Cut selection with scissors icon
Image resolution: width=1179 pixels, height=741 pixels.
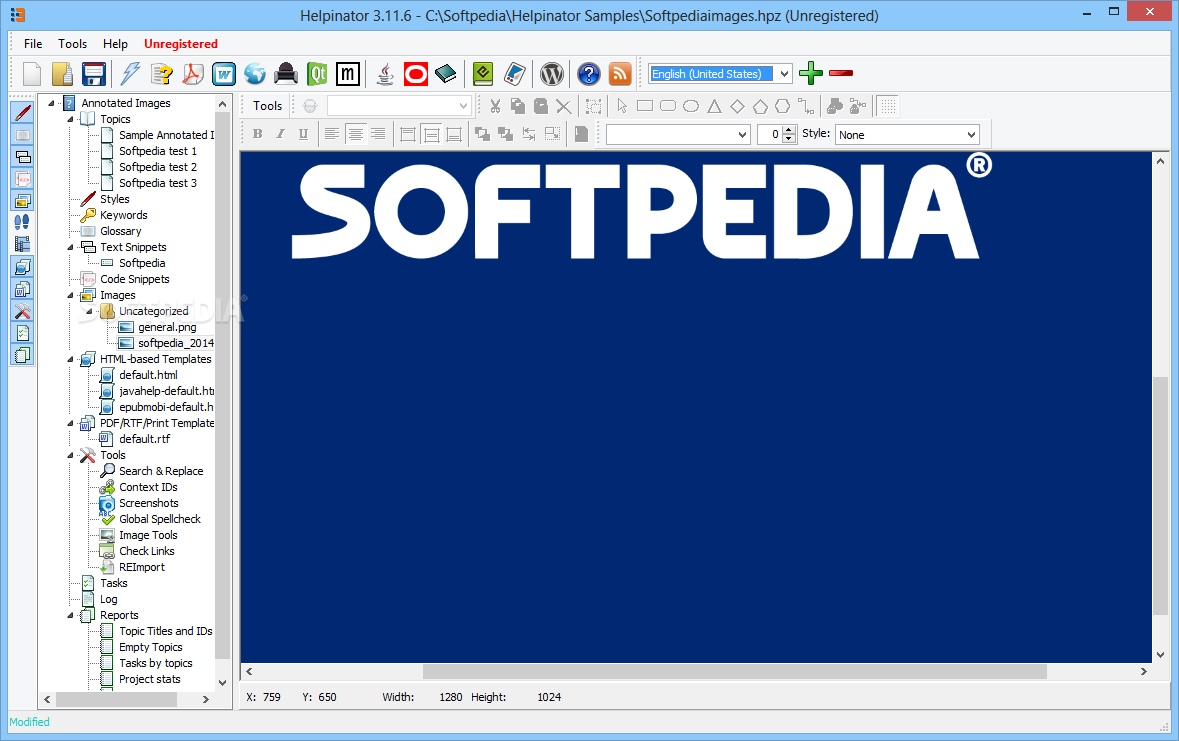[495, 106]
